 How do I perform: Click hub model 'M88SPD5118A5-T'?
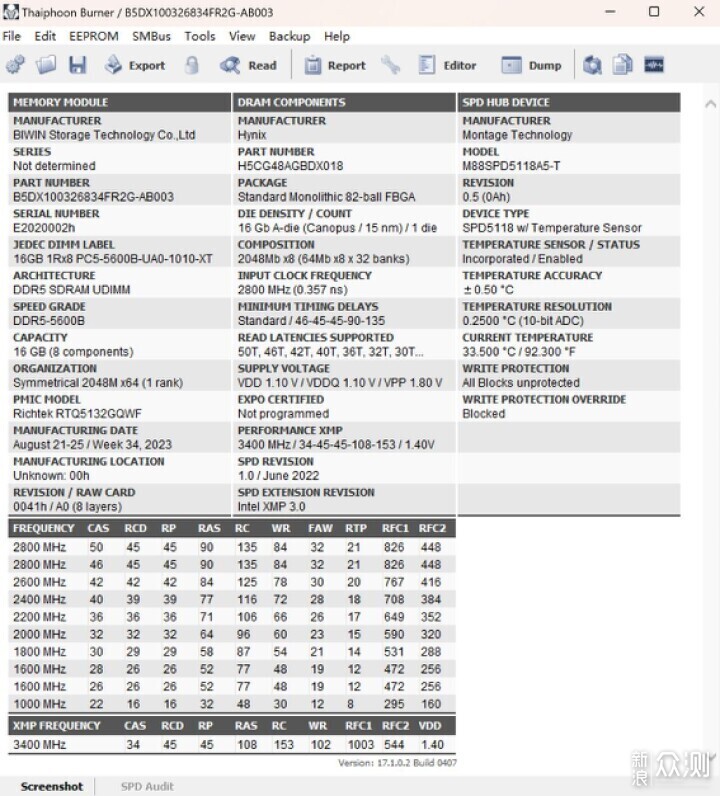pos(511,166)
